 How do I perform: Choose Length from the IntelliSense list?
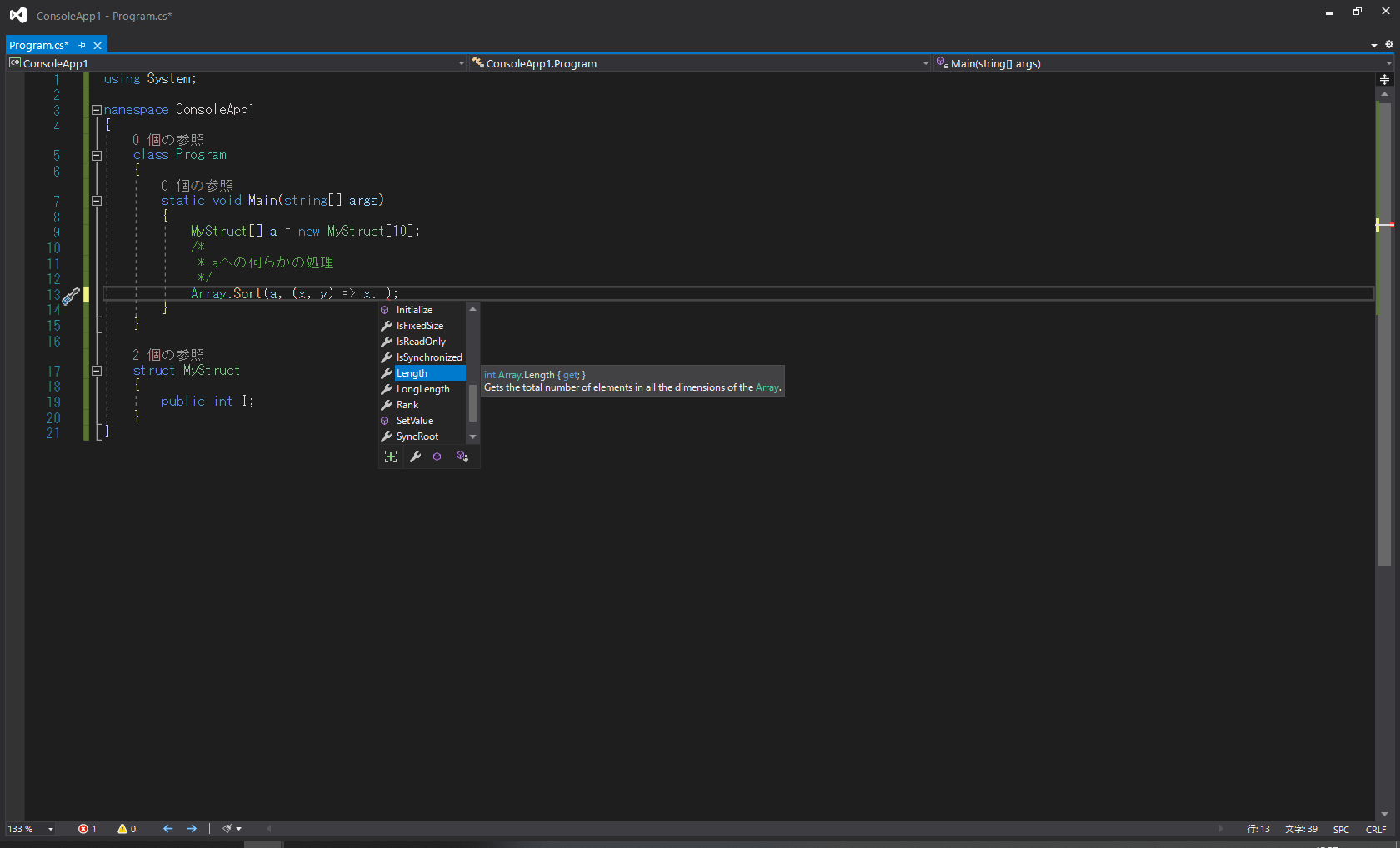pos(422,373)
